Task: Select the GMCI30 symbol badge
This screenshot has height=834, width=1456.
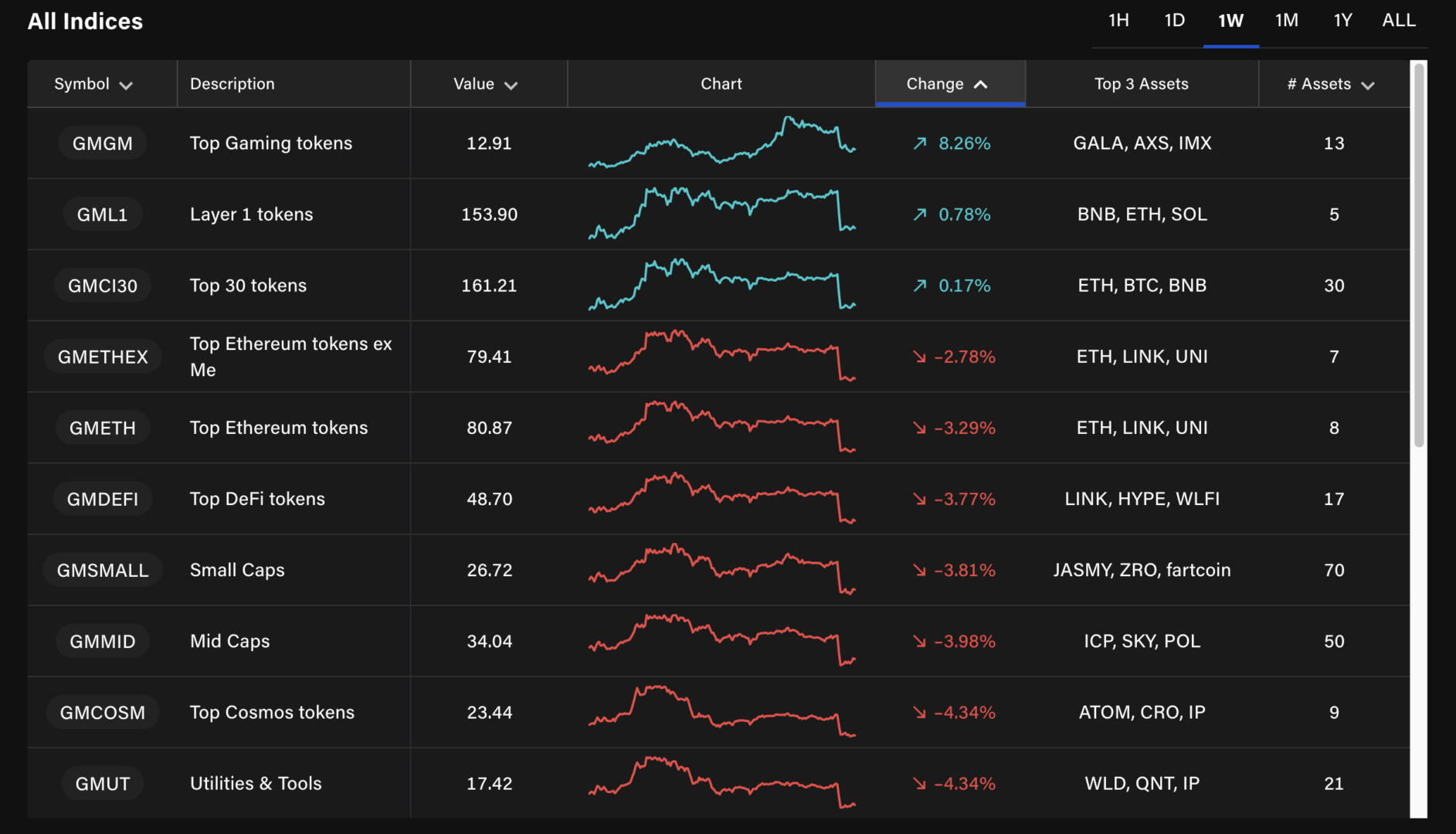Action: pyautogui.click(x=102, y=285)
